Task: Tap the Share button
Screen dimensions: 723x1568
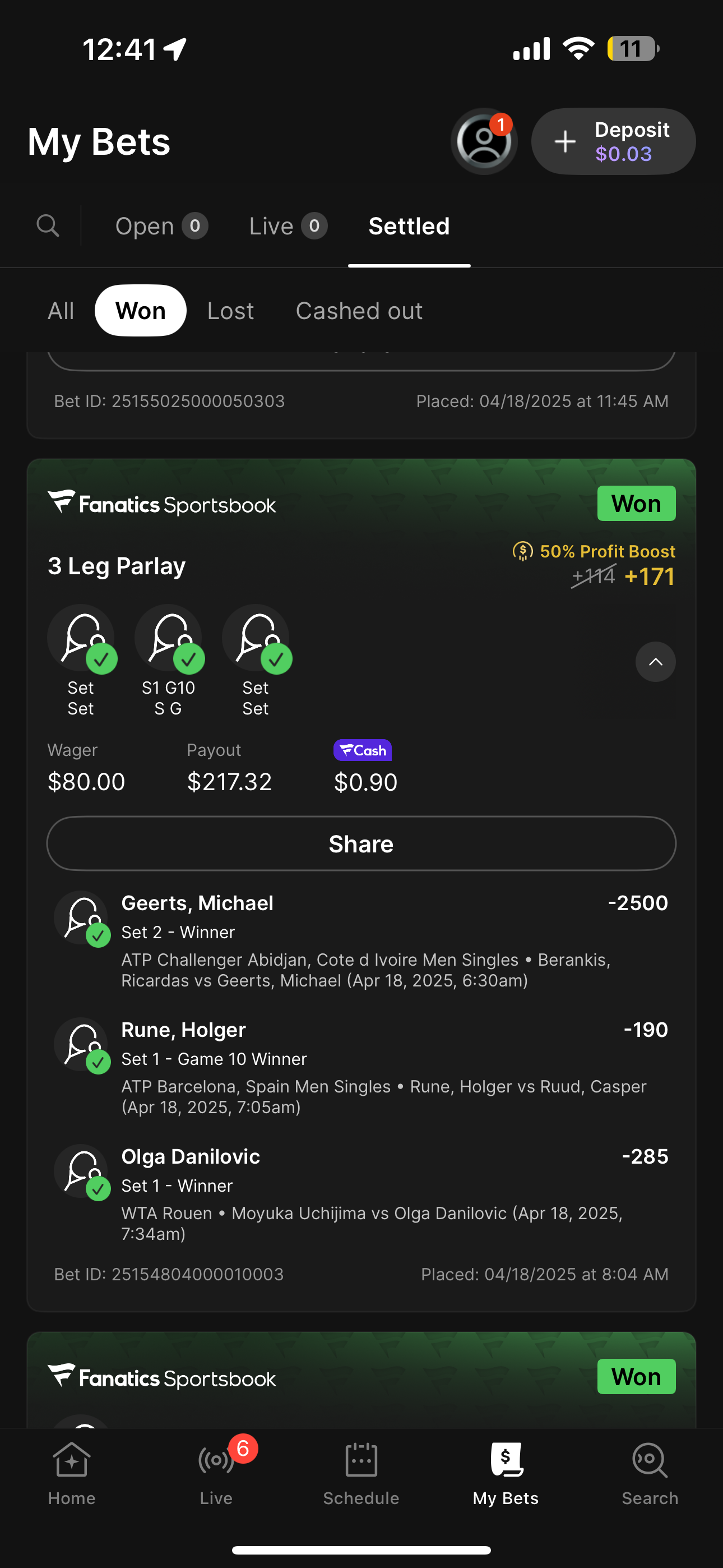Action: pyautogui.click(x=361, y=843)
